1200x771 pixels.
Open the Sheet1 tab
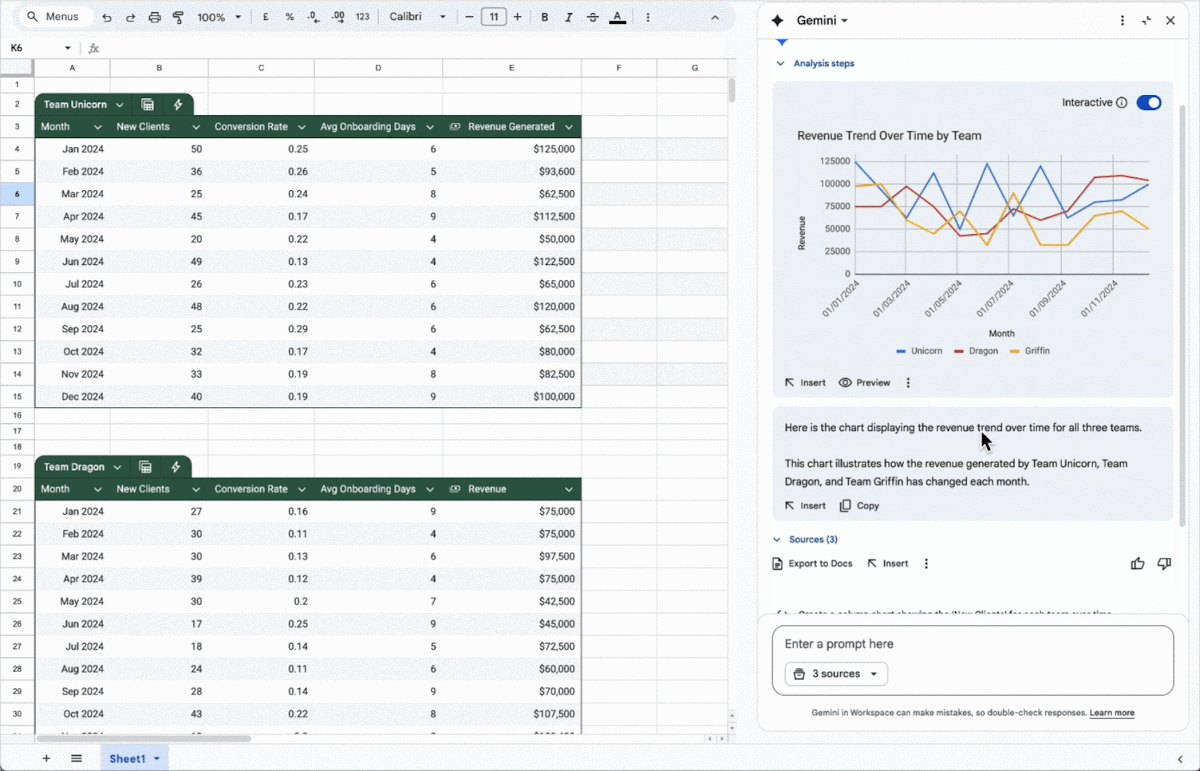pyautogui.click(x=134, y=758)
